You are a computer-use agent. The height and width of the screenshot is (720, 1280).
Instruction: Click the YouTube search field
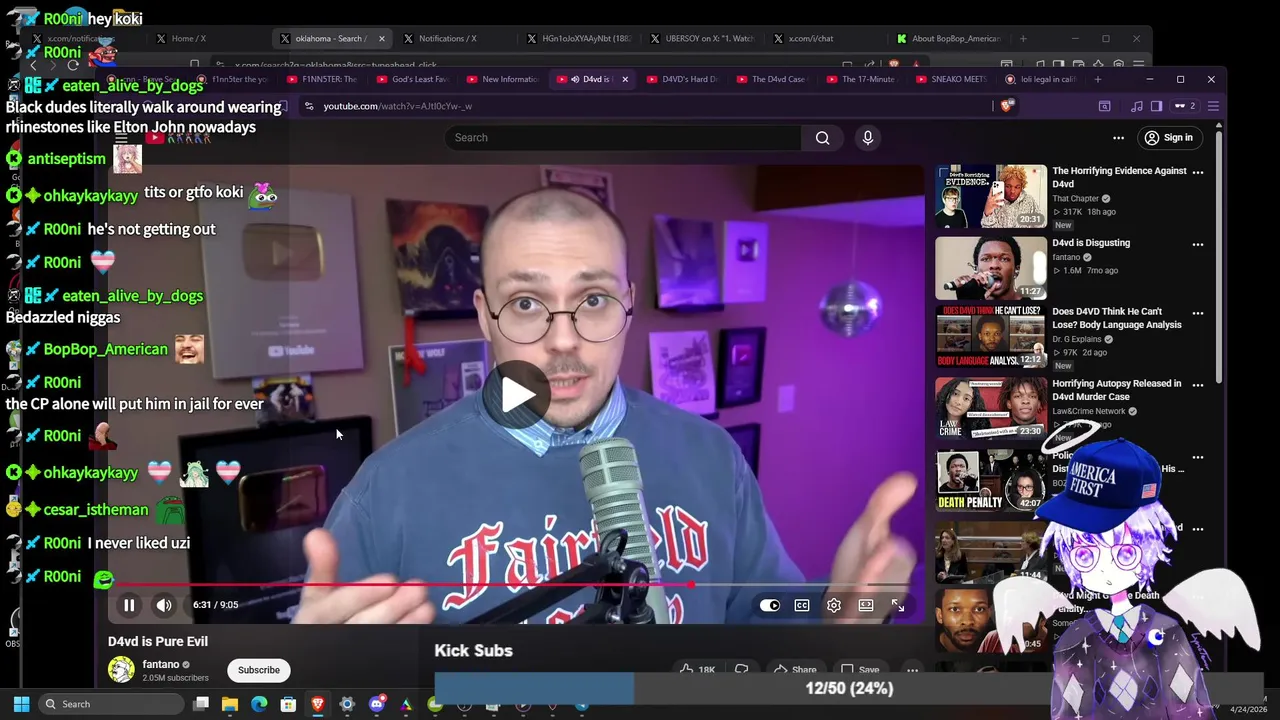point(622,138)
